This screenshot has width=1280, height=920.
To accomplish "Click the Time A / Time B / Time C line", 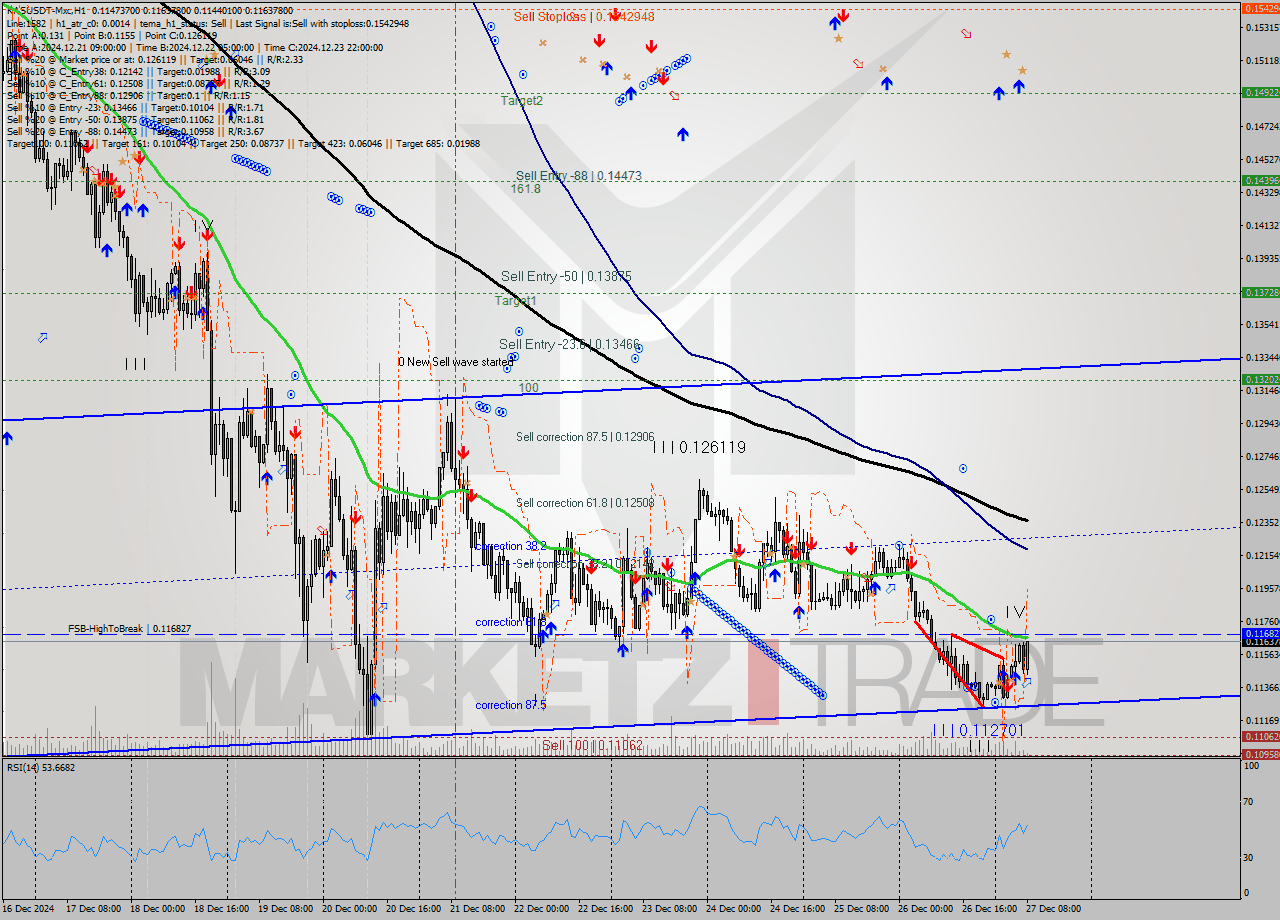I will (x=195, y=47).
